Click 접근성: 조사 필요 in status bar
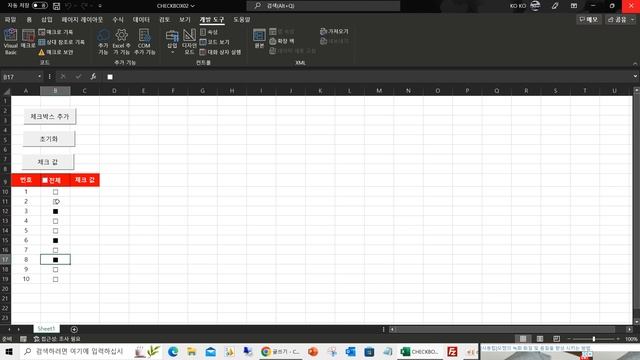Screen dimensions: 640x360 (57, 339)
